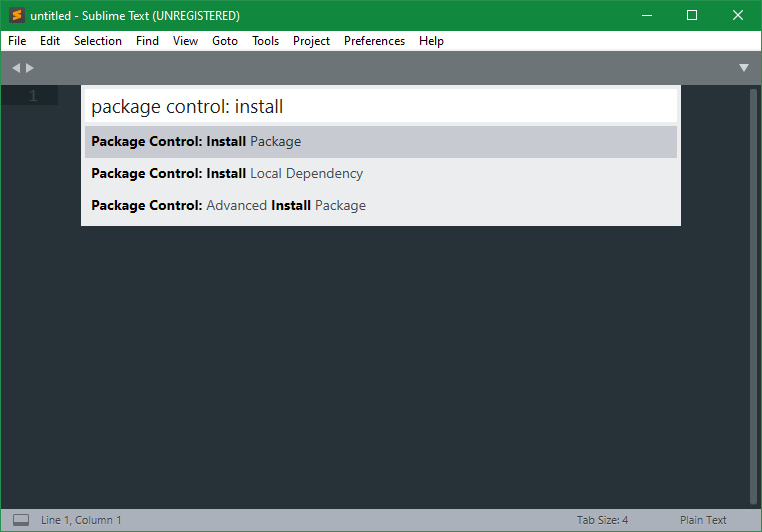Click the previous tab left arrow

pyautogui.click(x=16, y=68)
